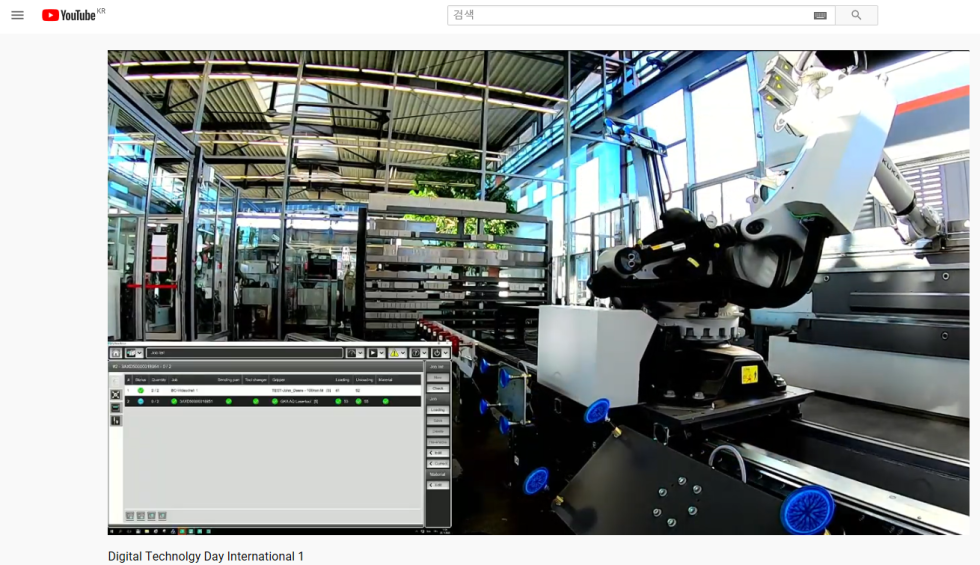The image size is (980, 565).
Task: Click the speed gauge icon in toolbar
Action: pyautogui.click(x=352, y=353)
